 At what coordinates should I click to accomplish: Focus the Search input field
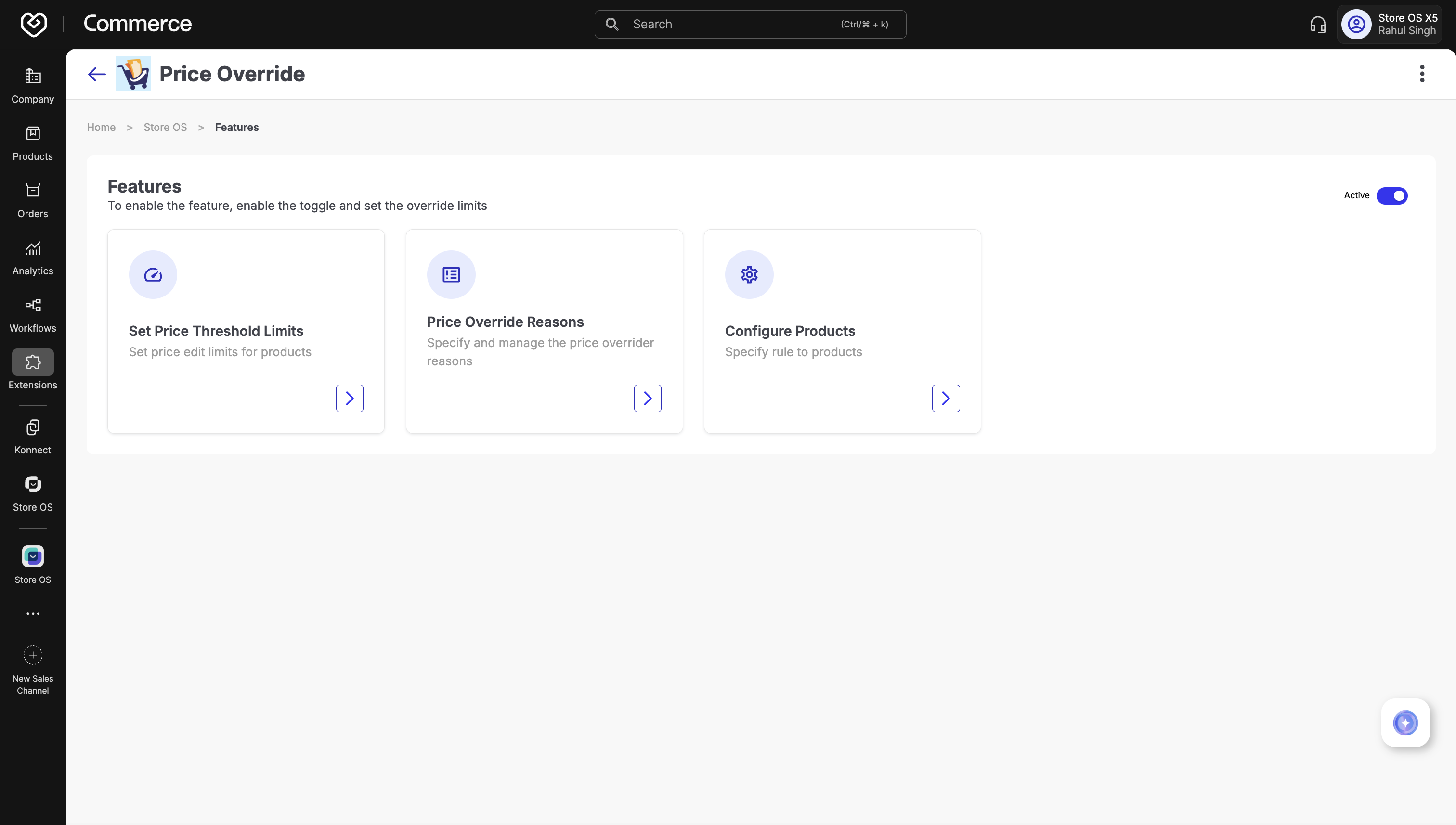[x=750, y=25]
